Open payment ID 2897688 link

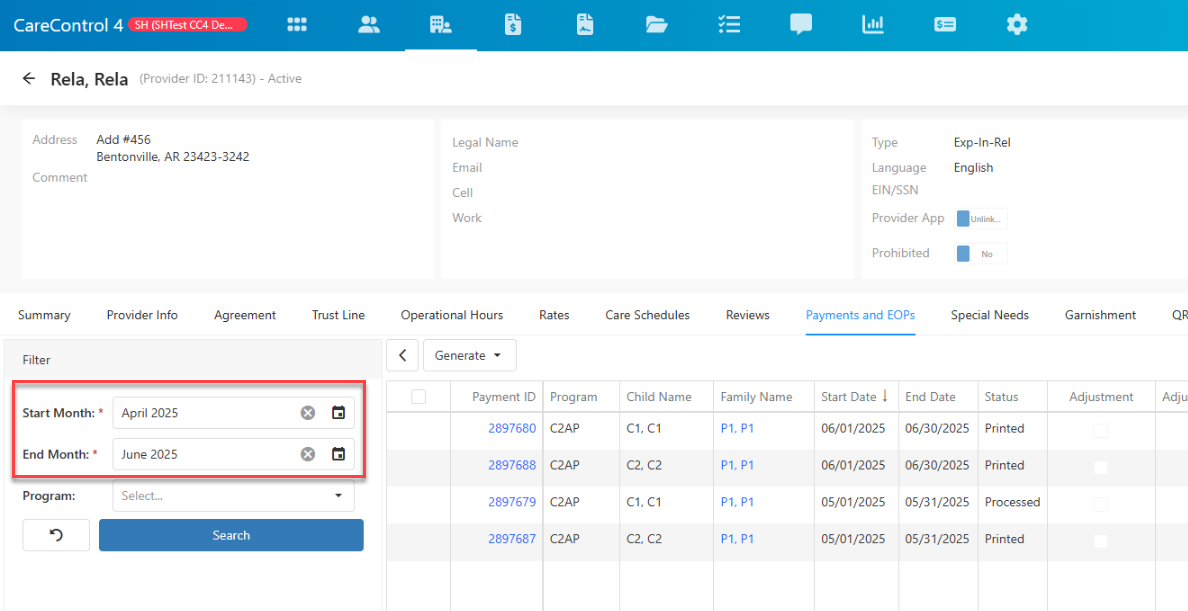click(x=512, y=465)
